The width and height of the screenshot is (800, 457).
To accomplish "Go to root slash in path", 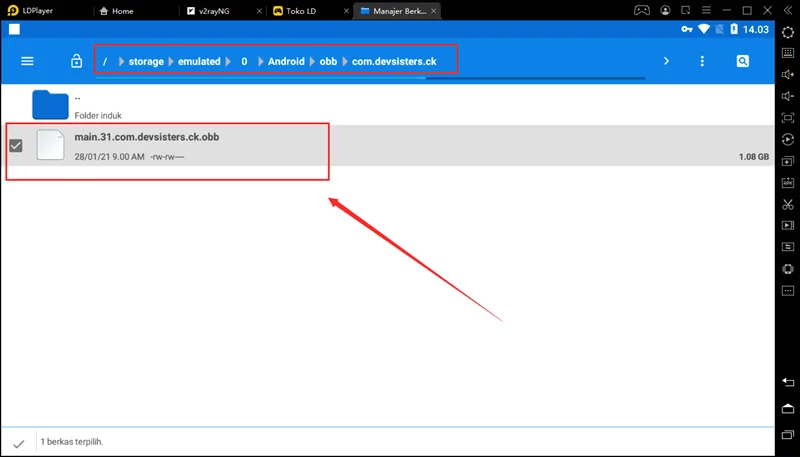I will tap(105, 61).
